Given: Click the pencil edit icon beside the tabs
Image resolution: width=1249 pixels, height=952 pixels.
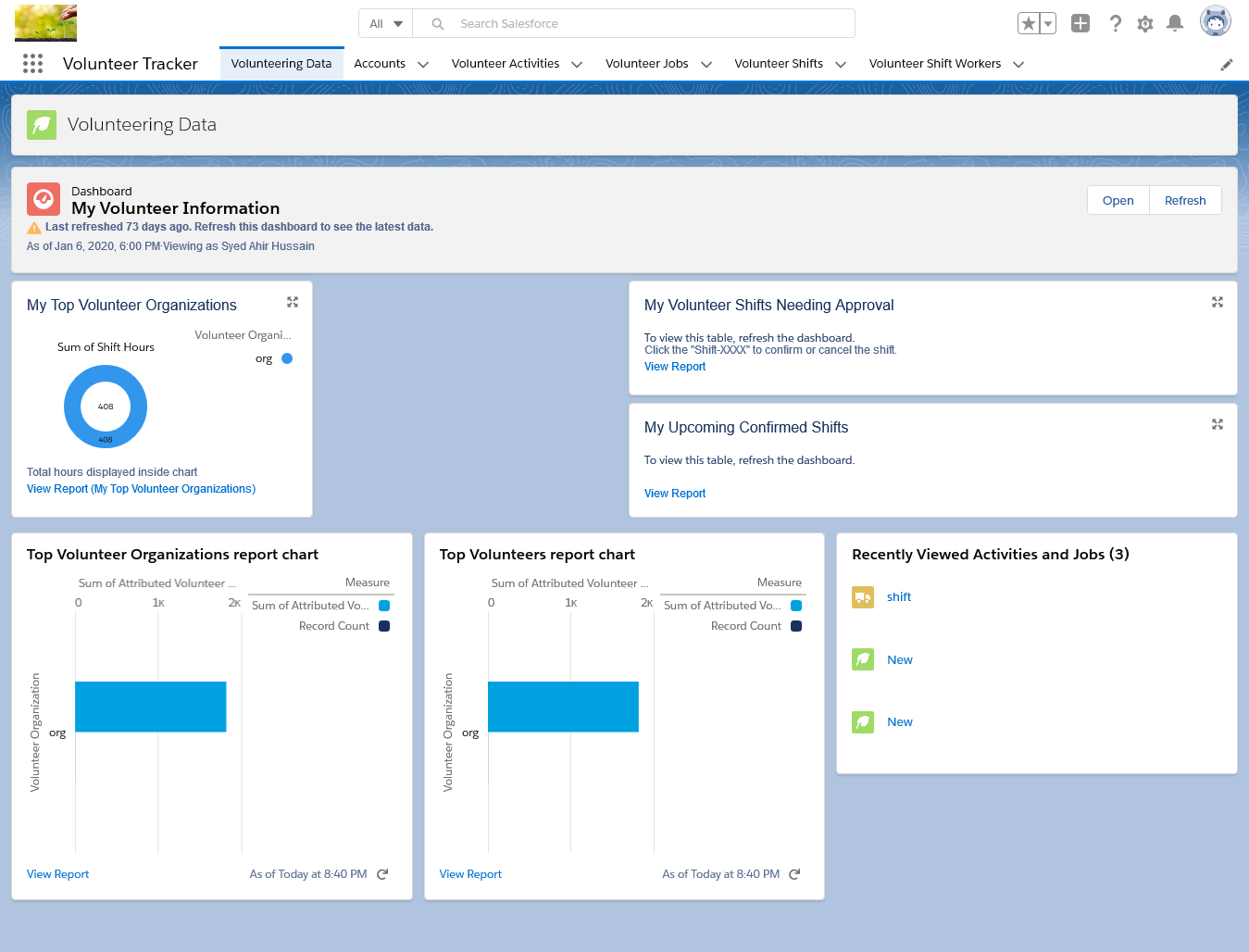Looking at the screenshot, I should [1227, 64].
